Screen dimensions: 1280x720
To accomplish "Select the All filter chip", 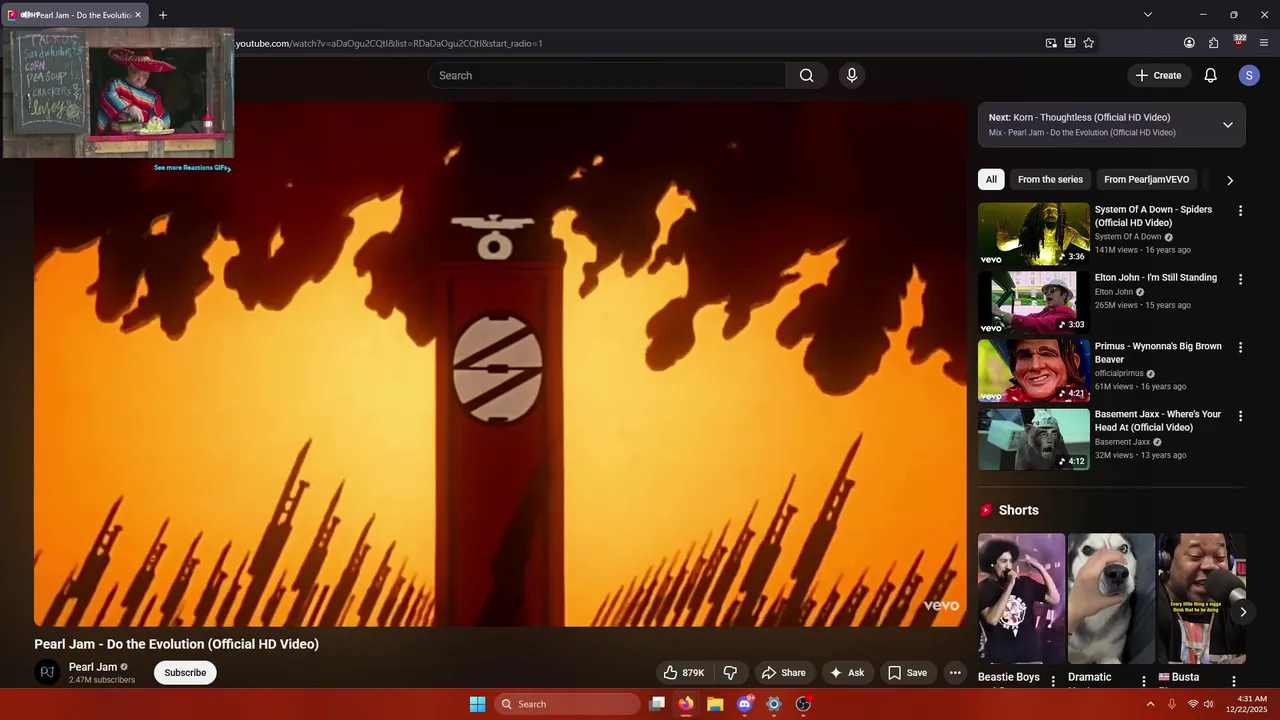I will 991,180.
